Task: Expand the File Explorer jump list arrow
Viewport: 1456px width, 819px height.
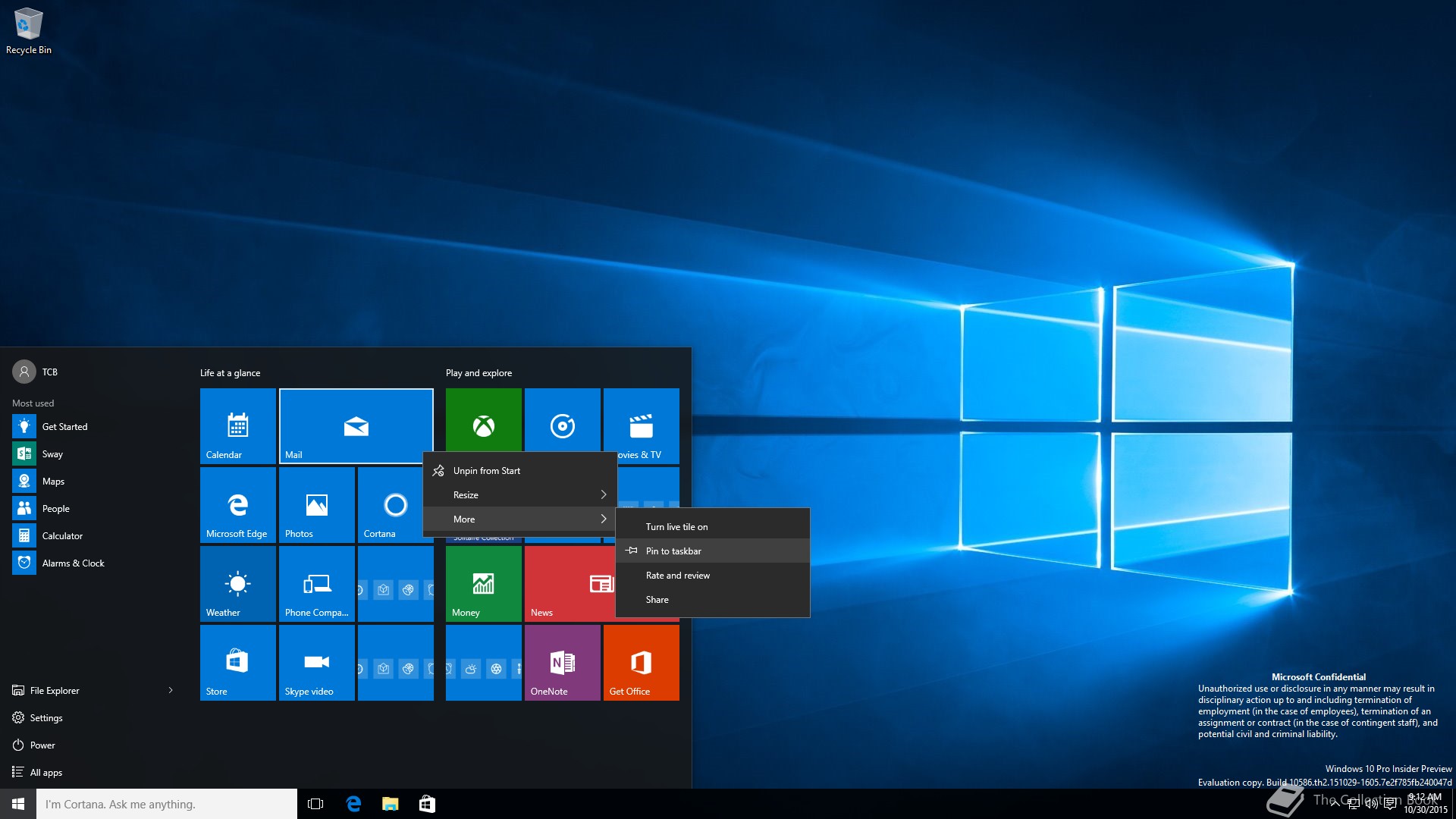Action: click(171, 691)
